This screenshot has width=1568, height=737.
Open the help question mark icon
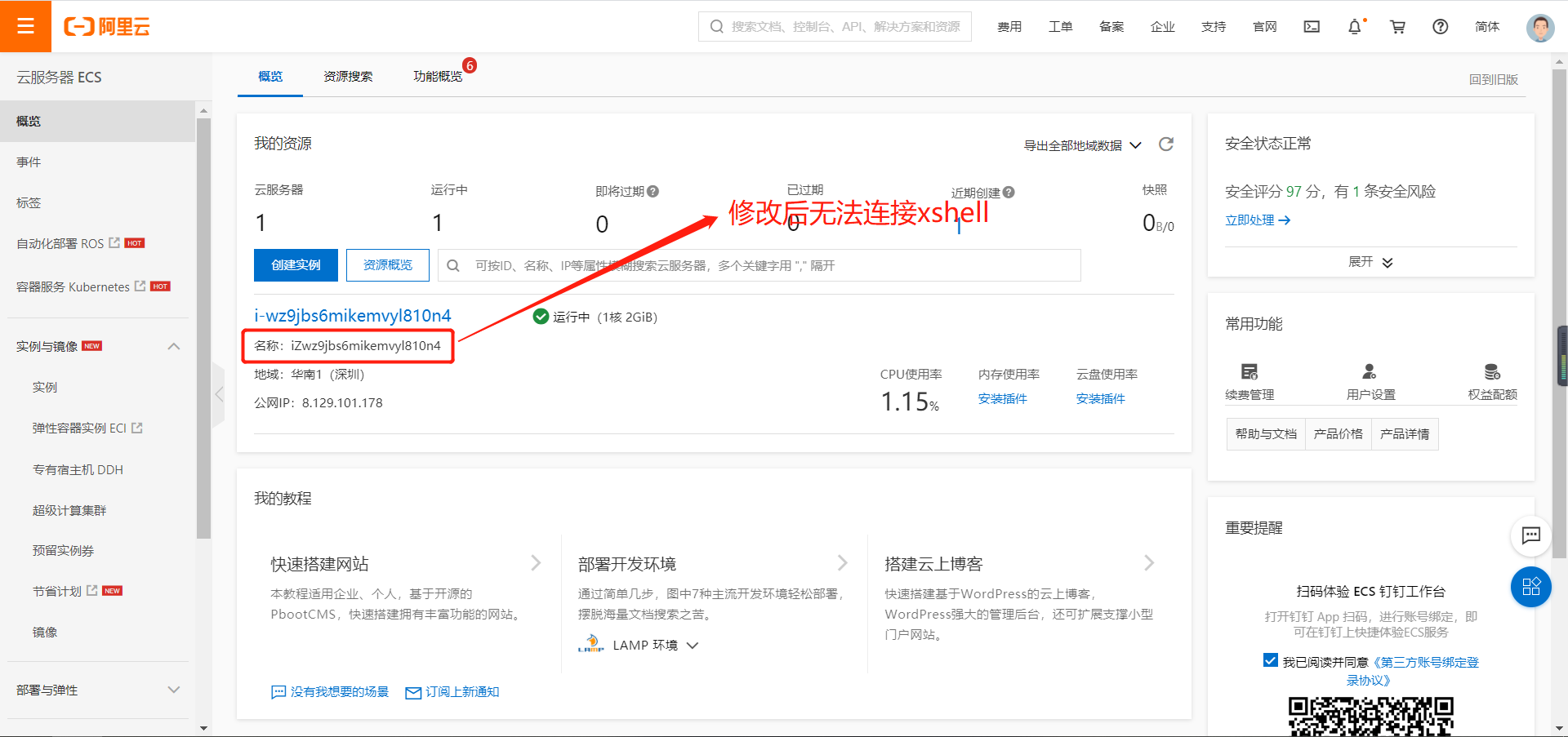(1441, 27)
